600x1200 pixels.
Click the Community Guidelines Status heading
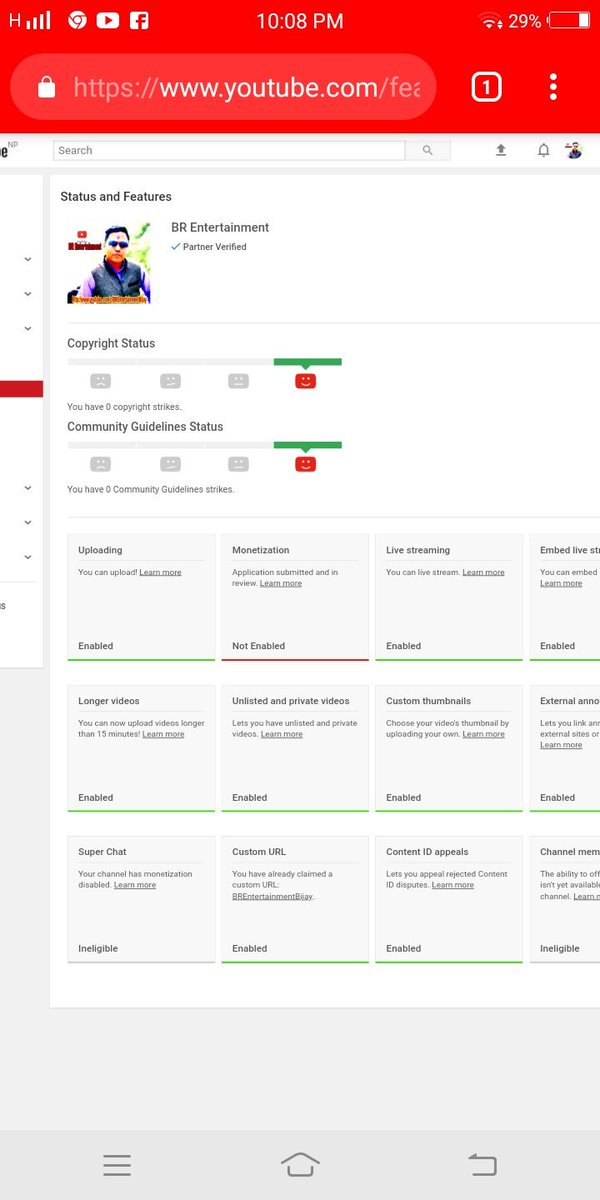pyautogui.click(x=145, y=427)
